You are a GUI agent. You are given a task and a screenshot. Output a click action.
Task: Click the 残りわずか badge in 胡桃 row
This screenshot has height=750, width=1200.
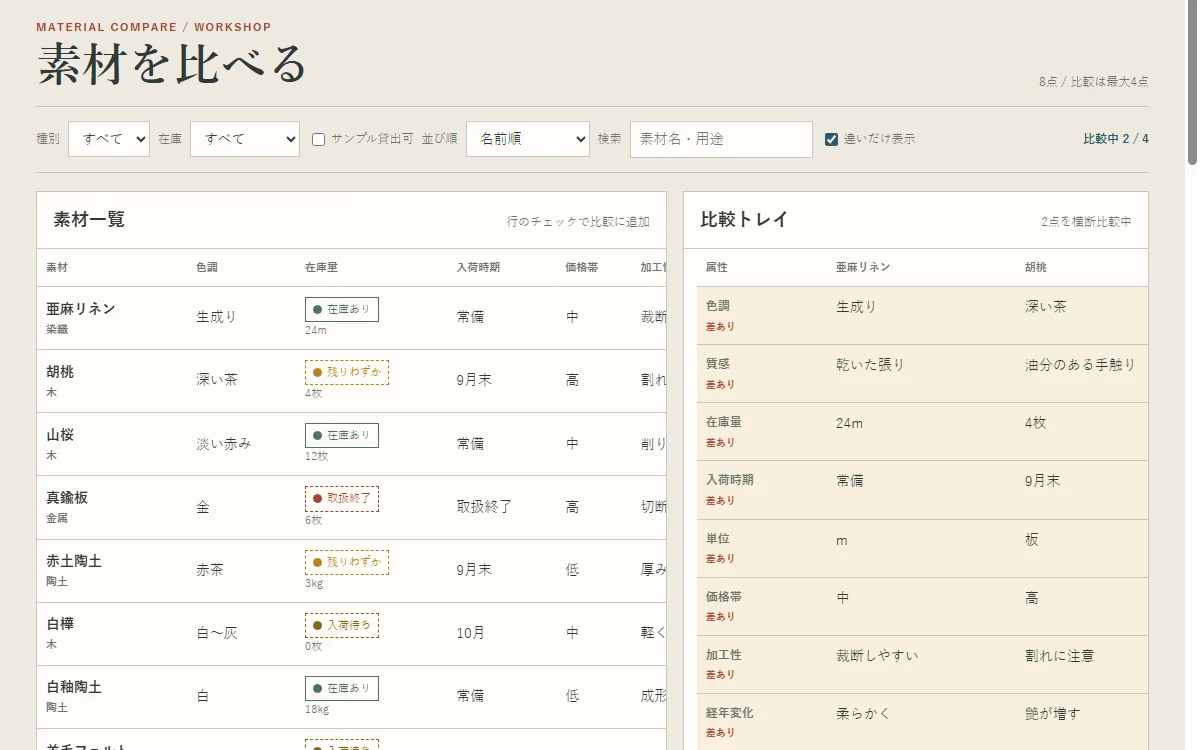[x=347, y=372]
